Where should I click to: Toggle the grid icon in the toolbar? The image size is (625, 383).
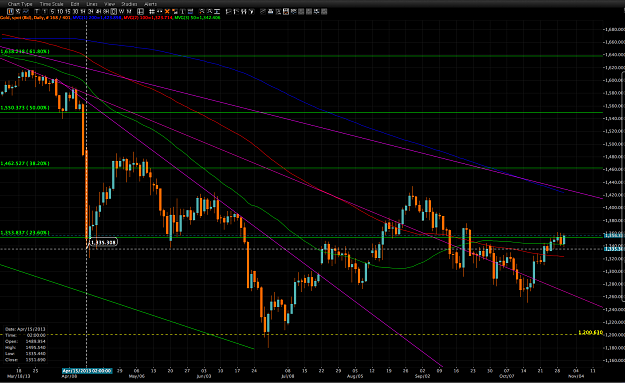pos(151,12)
